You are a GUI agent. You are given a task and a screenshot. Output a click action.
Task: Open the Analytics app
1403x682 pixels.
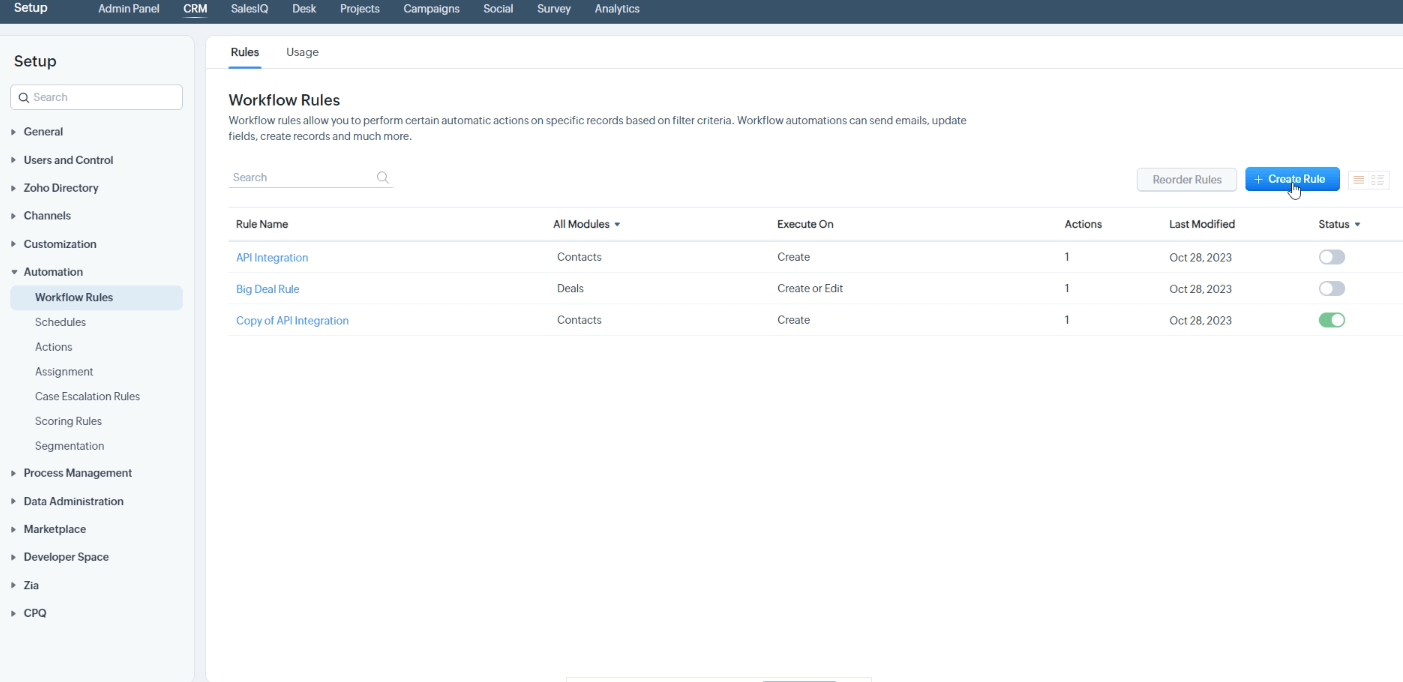(x=616, y=9)
